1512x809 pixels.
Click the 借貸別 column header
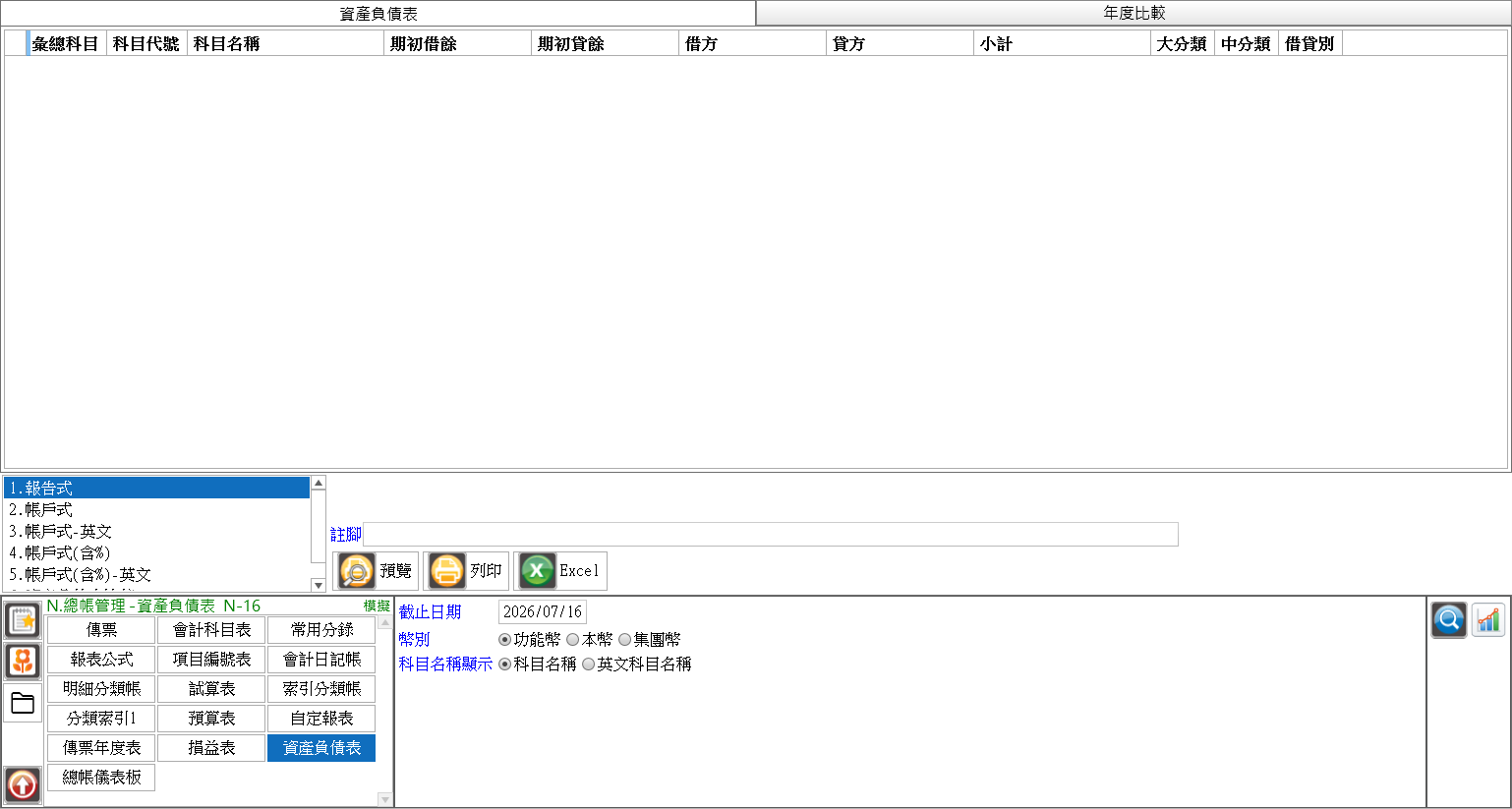click(x=1310, y=44)
